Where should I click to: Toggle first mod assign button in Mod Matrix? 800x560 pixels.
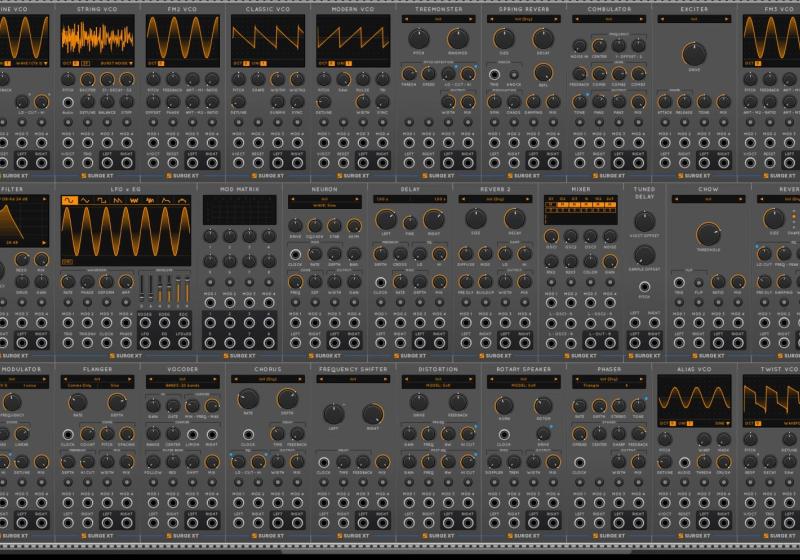click(210, 282)
